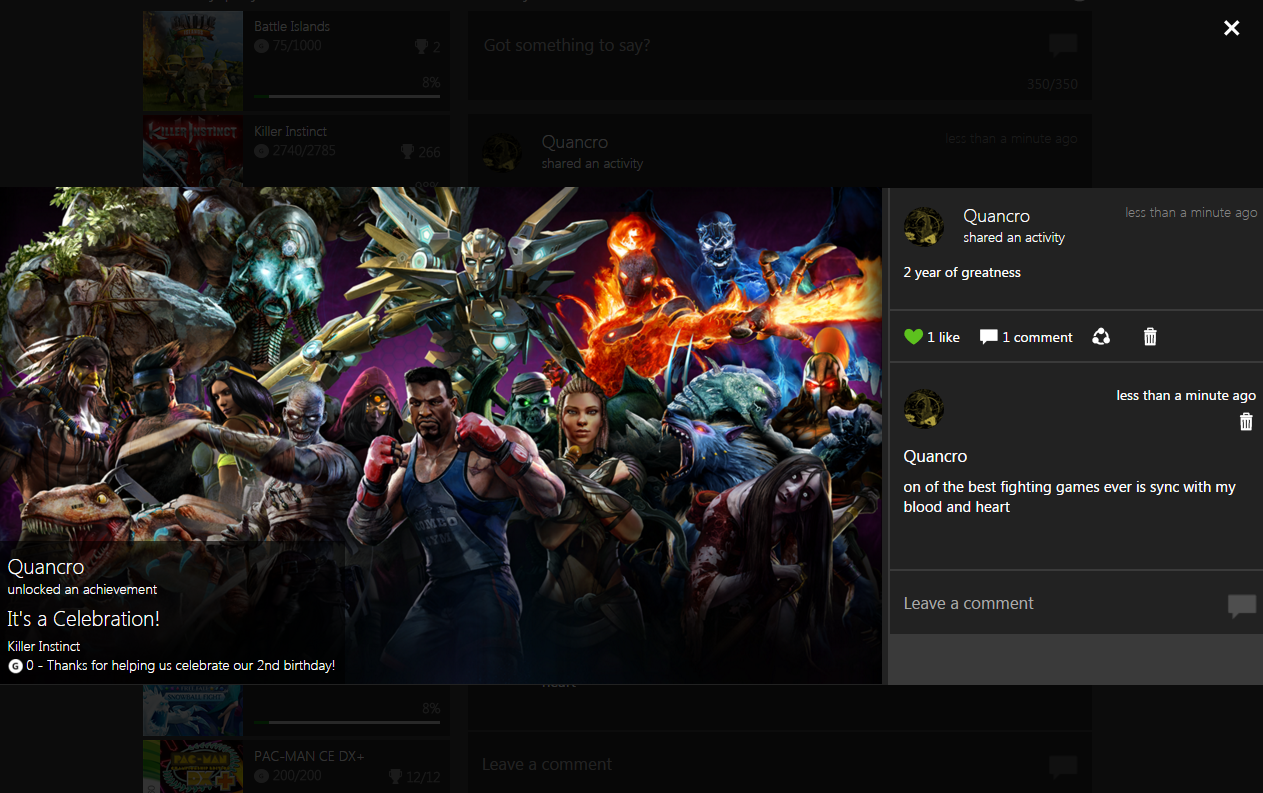Click Quancro name on the image caption
Viewport: 1263px width, 793px height.
[x=45, y=568]
